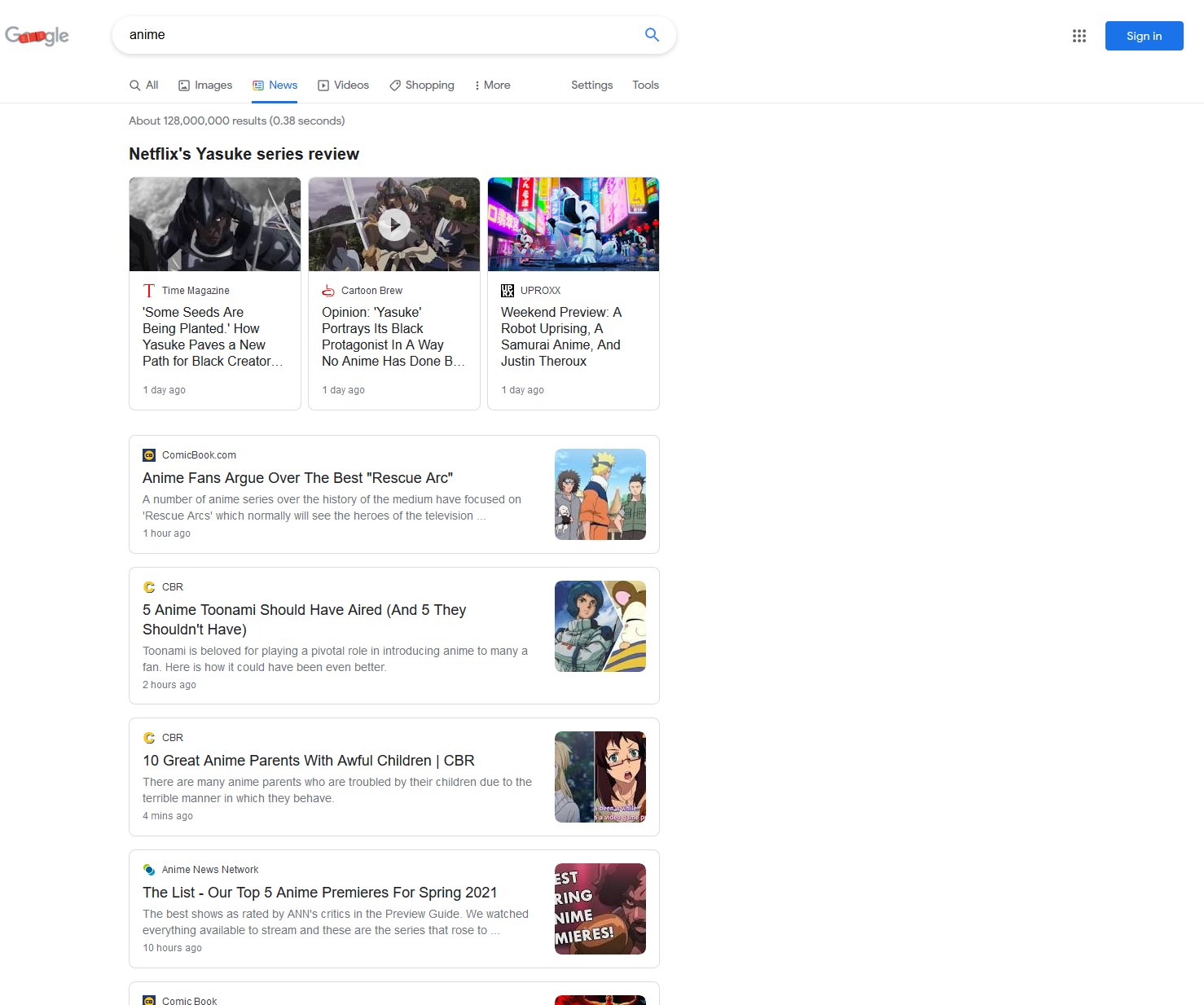Click the blue search magnifier icon
Screen dimensions: 1204x1005
click(x=652, y=35)
